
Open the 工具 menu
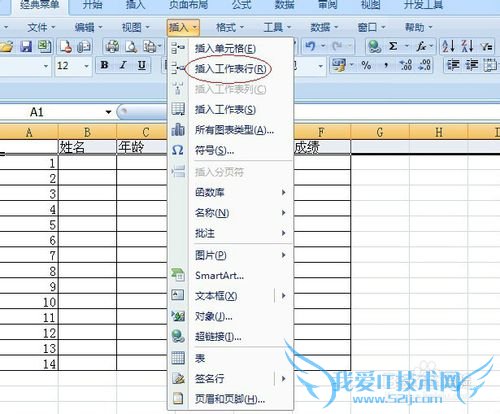point(277,27)
